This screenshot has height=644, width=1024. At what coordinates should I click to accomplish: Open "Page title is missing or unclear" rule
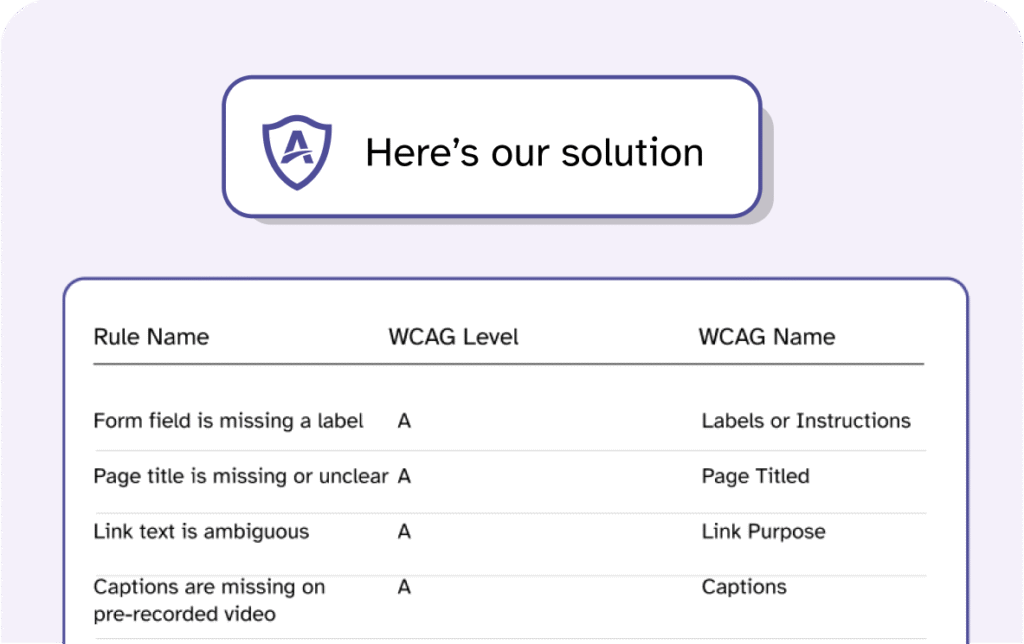(240, 476)
